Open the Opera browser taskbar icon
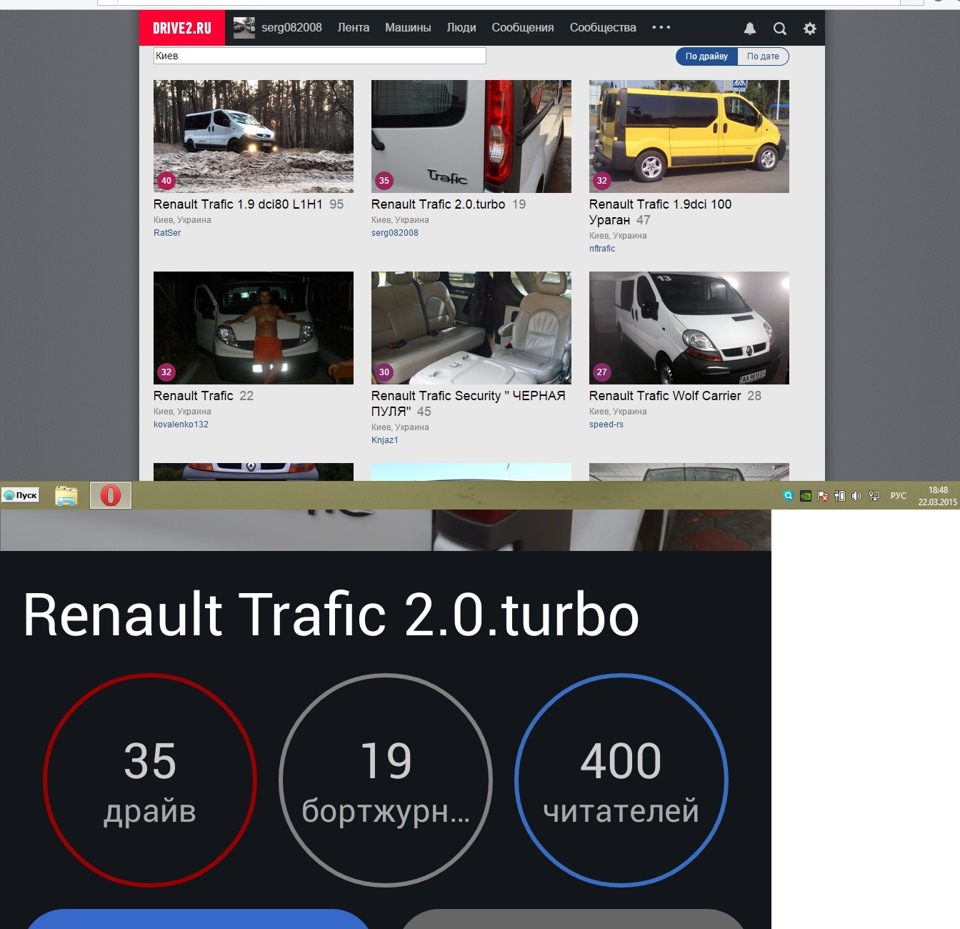Viewport: 960px width, 929px height. click(111, 495)
